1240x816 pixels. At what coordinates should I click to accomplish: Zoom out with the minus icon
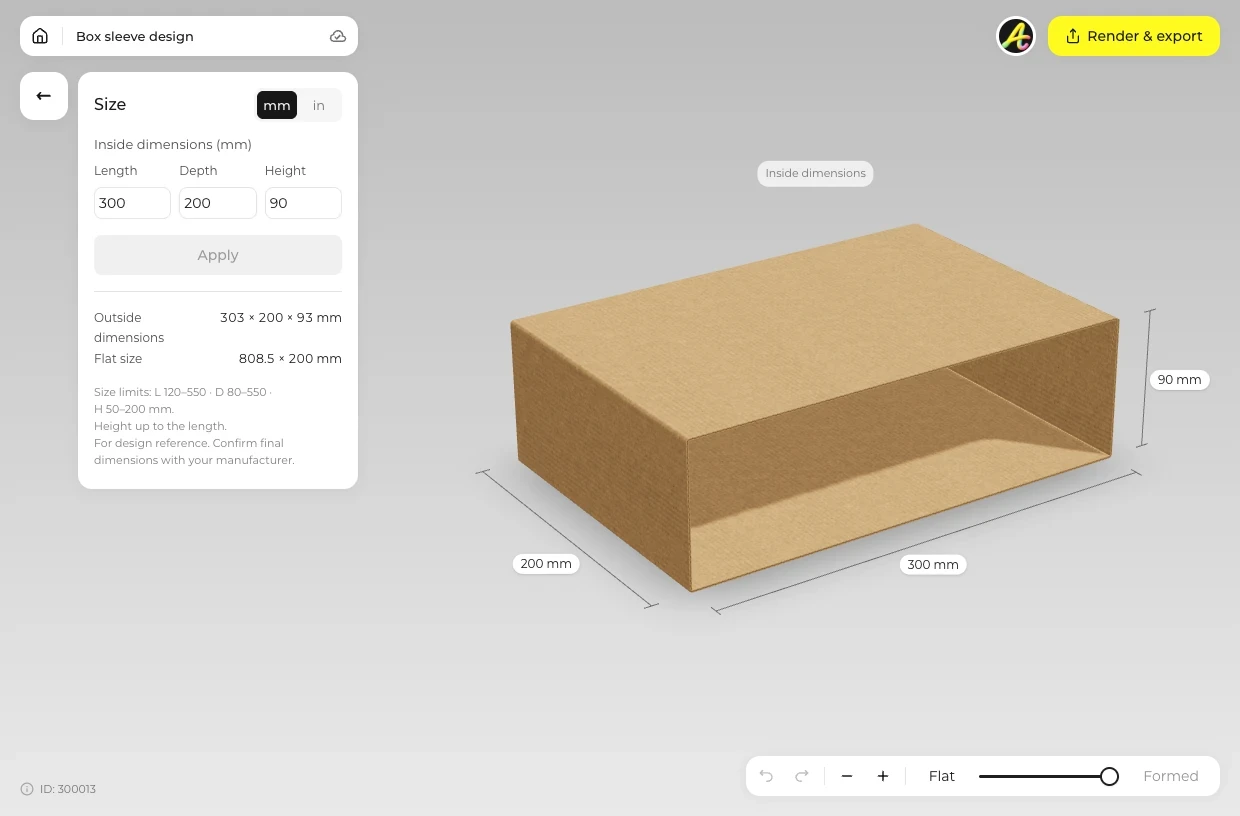tap(847, 776)
